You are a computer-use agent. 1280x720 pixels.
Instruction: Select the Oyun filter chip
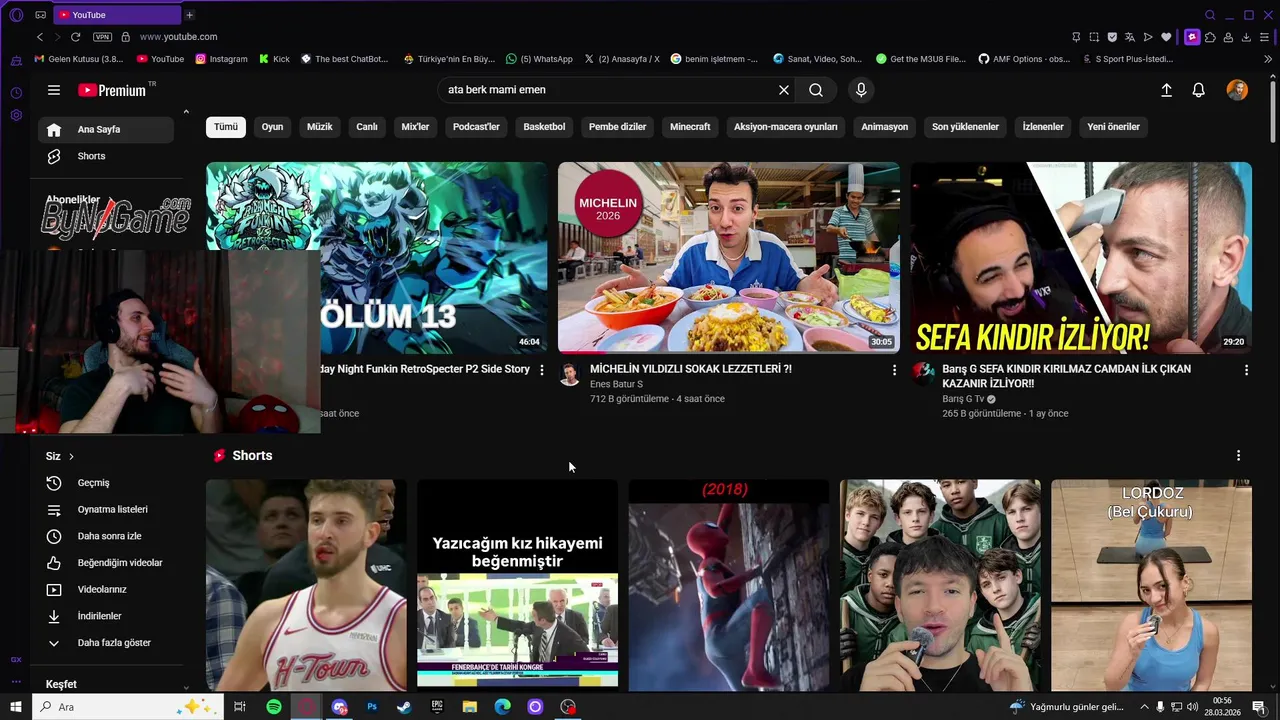click(272, 127)
